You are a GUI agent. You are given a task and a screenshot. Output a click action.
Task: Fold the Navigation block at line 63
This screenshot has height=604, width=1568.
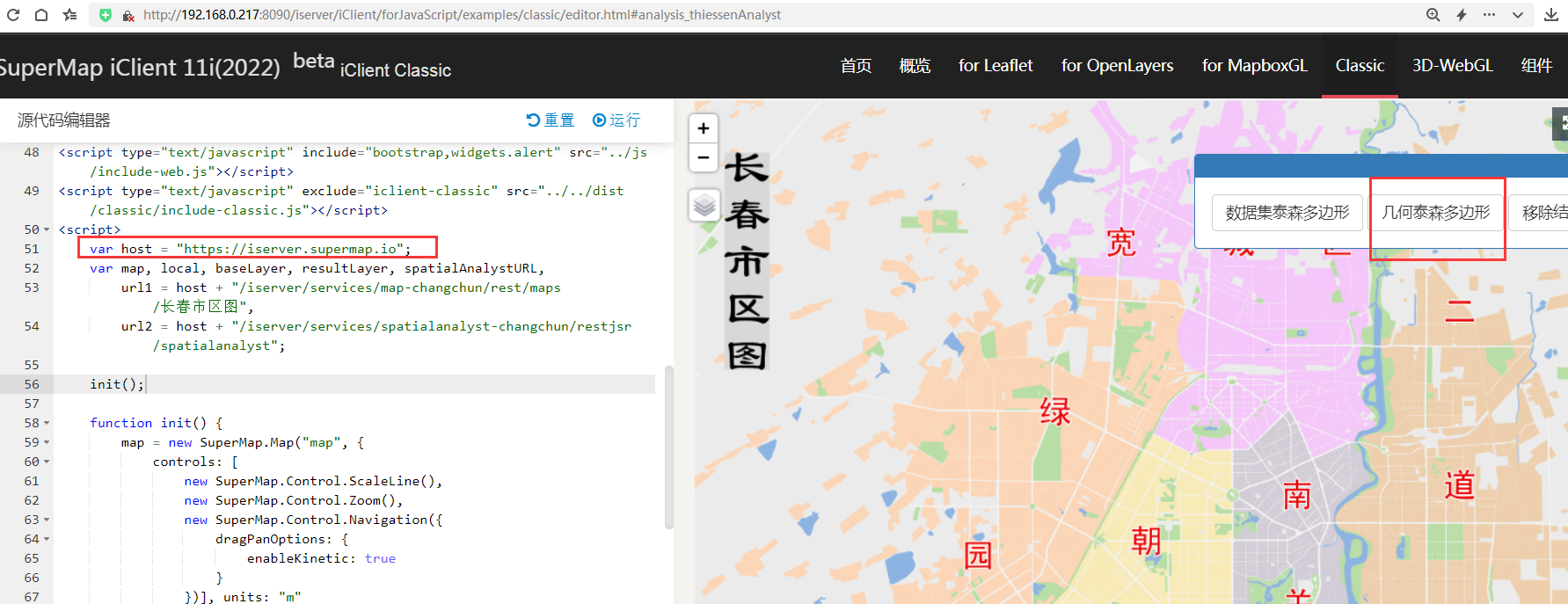pyautogui.click(x=47, y=520)
